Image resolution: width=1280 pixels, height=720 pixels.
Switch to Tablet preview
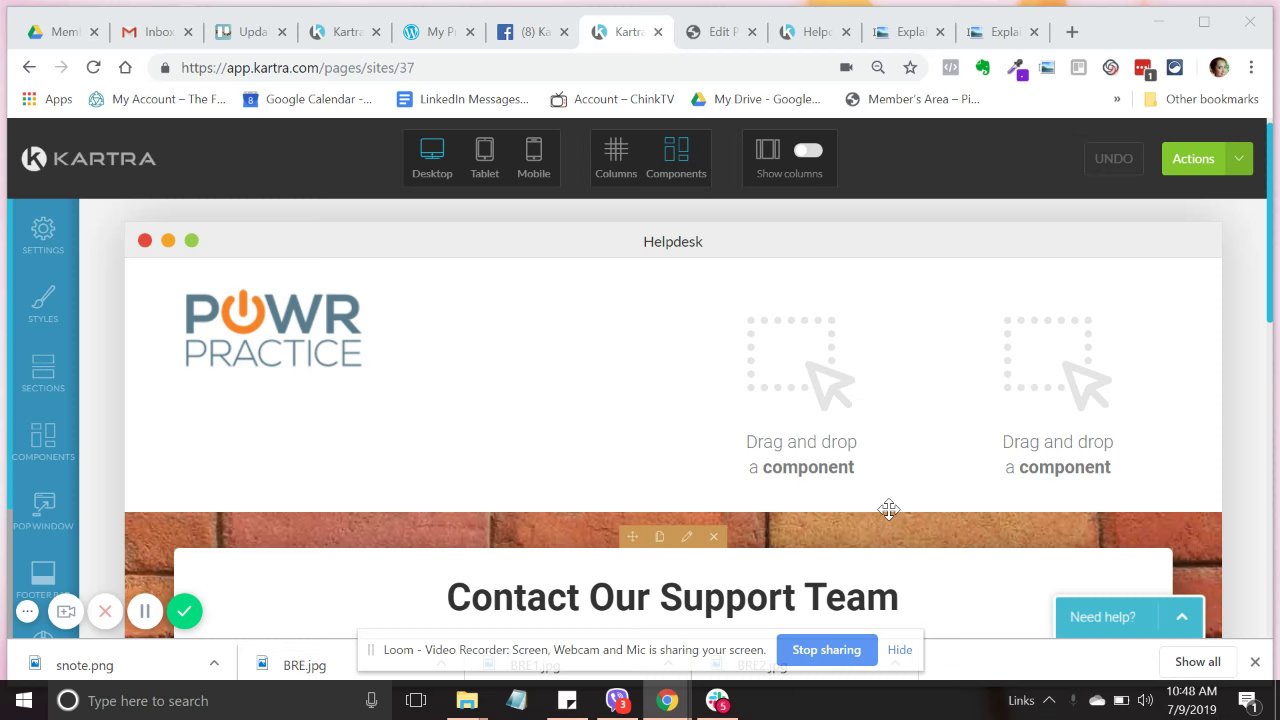tap(484, 158)
